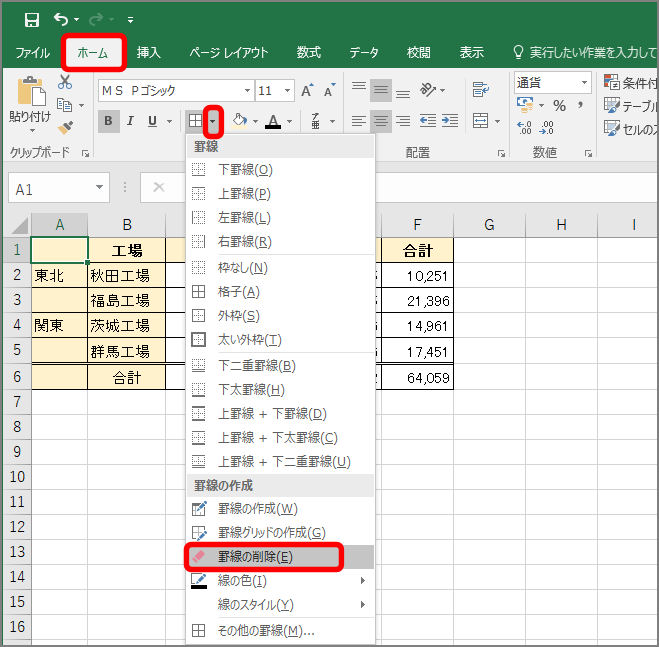Open the borders dropdown arrow
Screen dimensions: 659x647
coord(213,121)
